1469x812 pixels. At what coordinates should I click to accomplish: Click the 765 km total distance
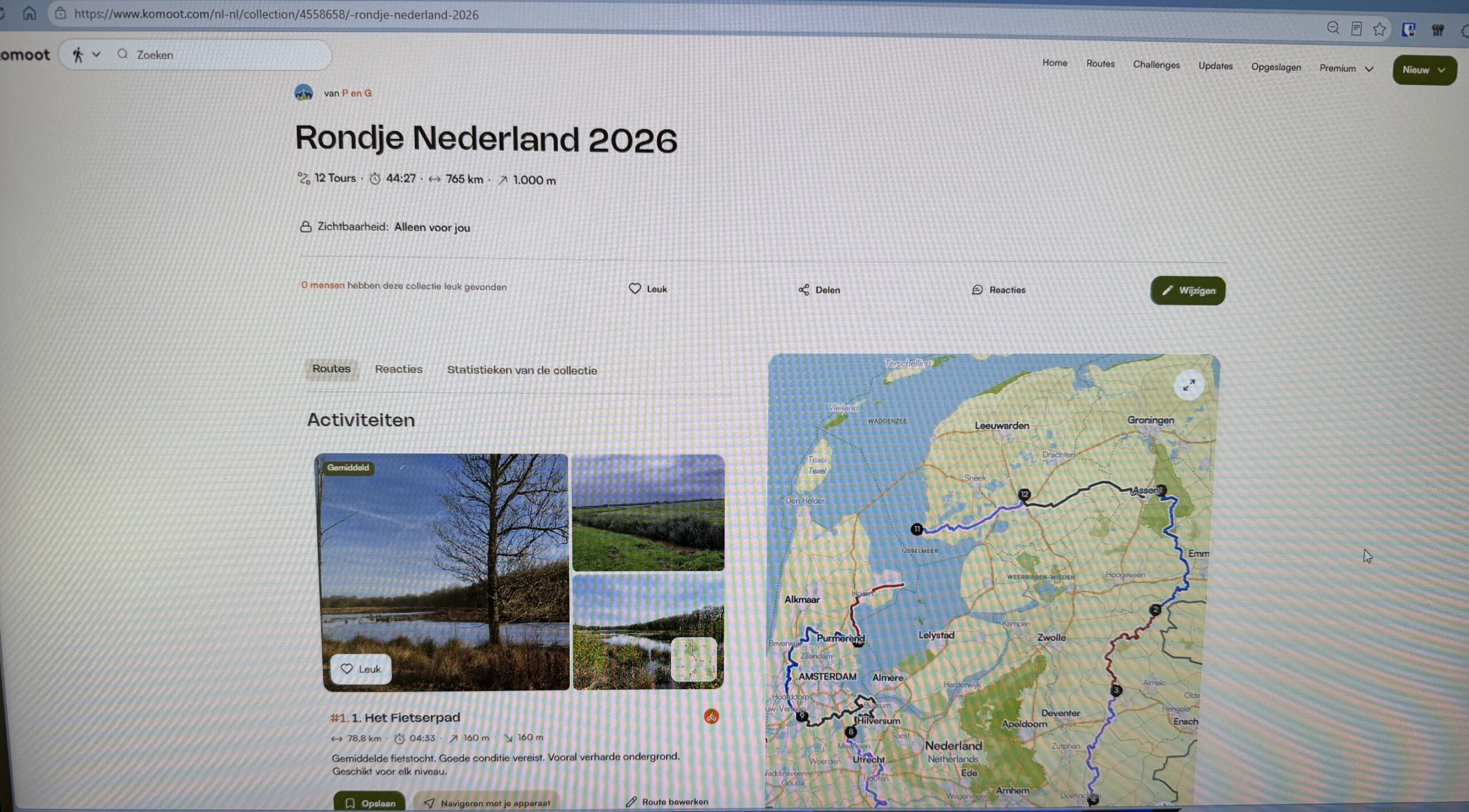[464, 179]
